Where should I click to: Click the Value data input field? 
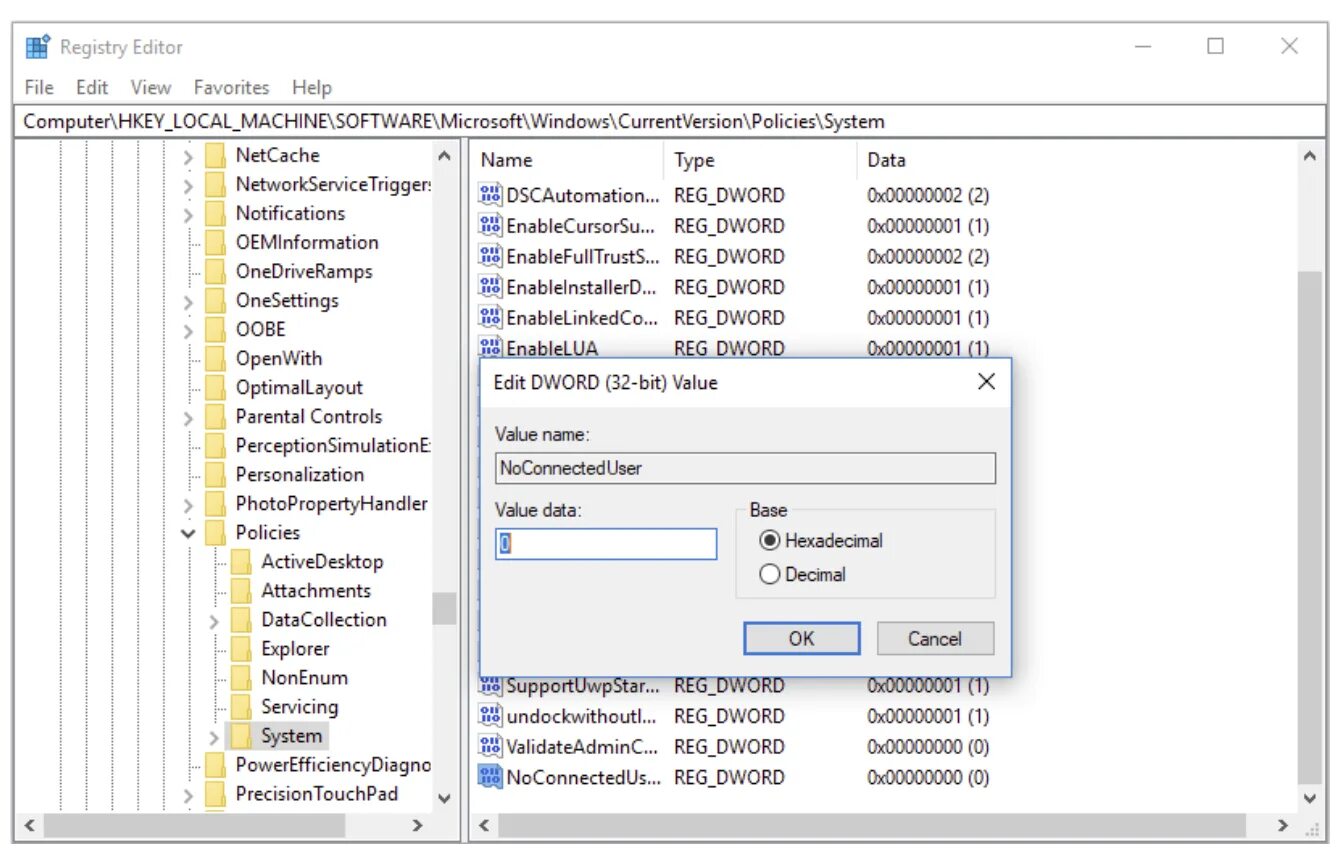(606, 544)
